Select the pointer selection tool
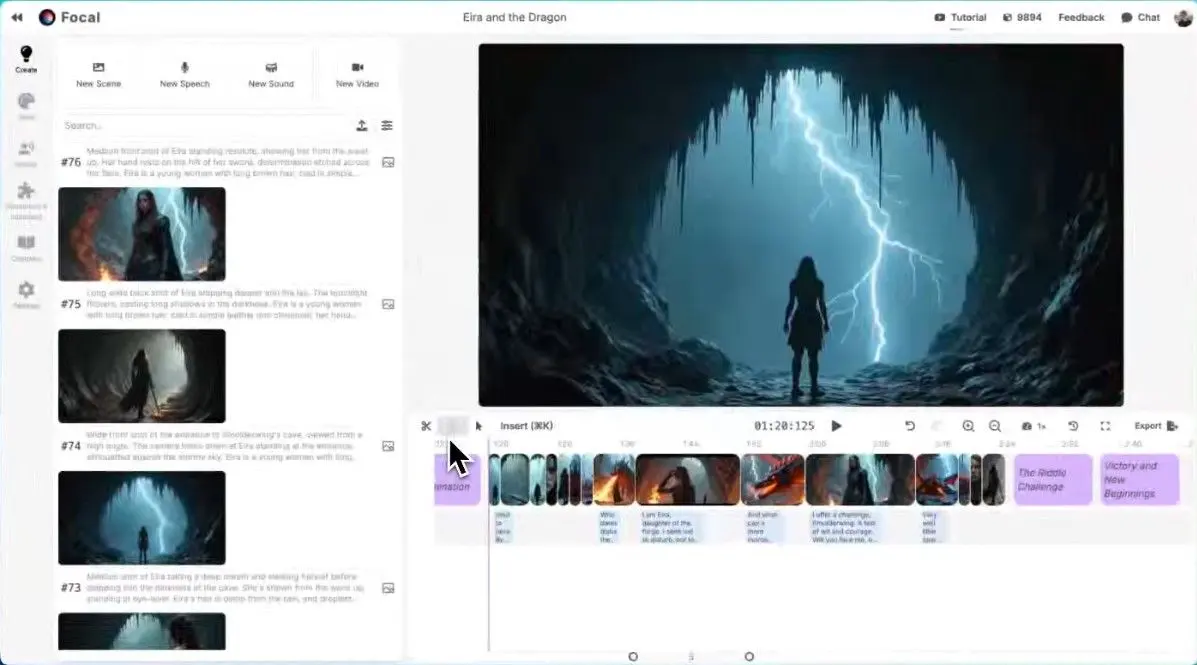 (479, 426)
